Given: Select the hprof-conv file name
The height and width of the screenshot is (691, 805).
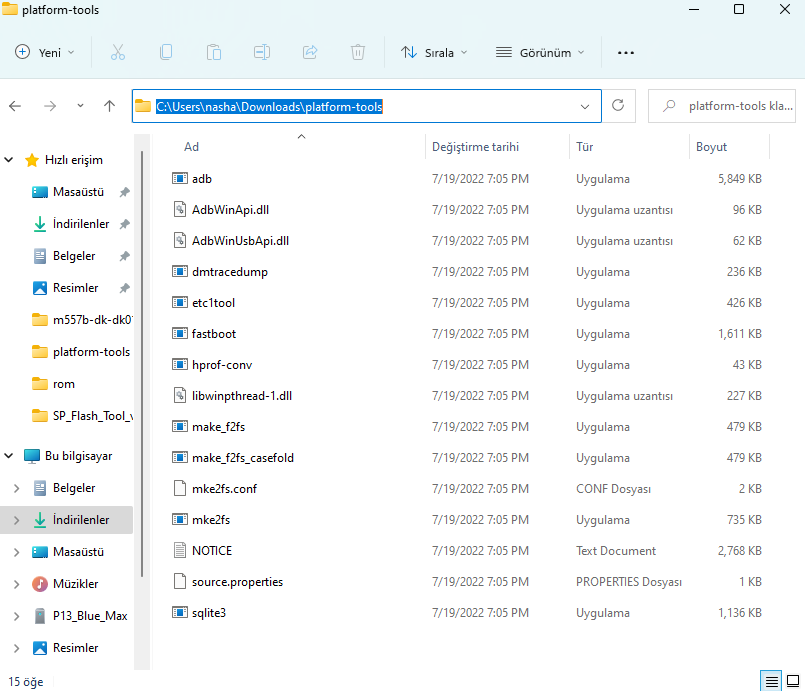Looking at the screenshot, I should 222,365.
